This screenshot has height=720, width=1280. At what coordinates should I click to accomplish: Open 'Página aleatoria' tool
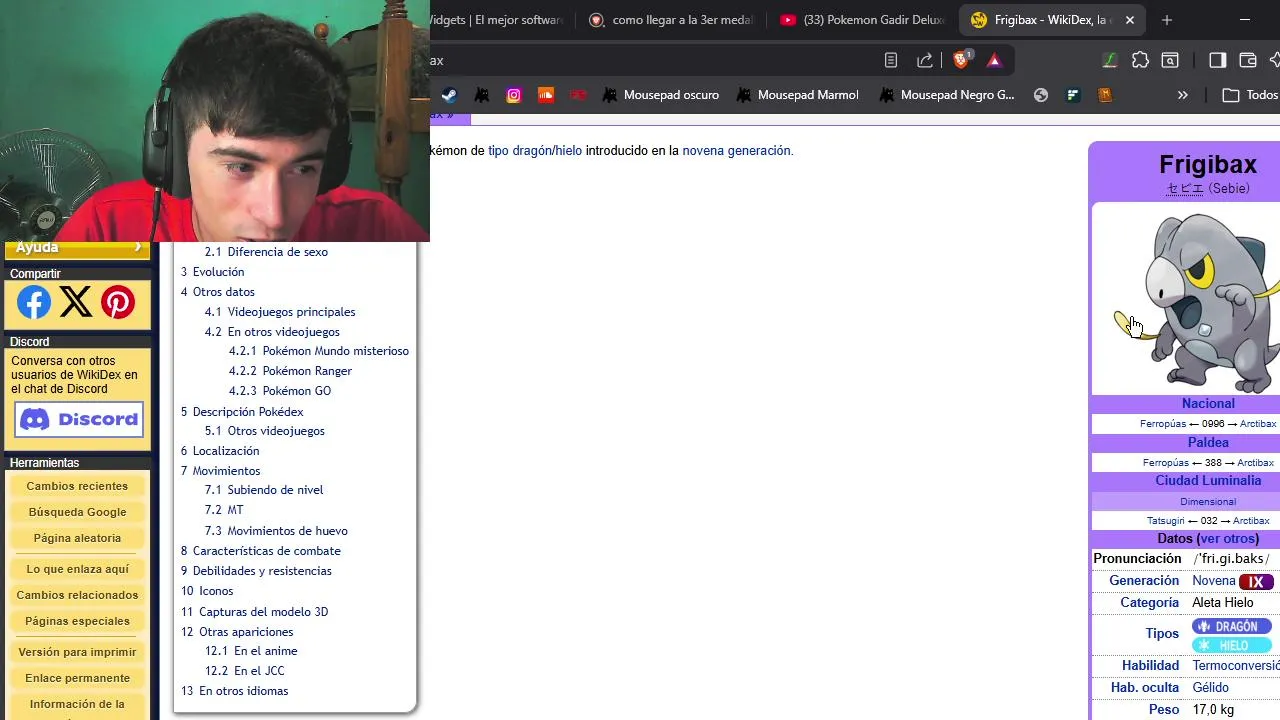pos(77,538)
